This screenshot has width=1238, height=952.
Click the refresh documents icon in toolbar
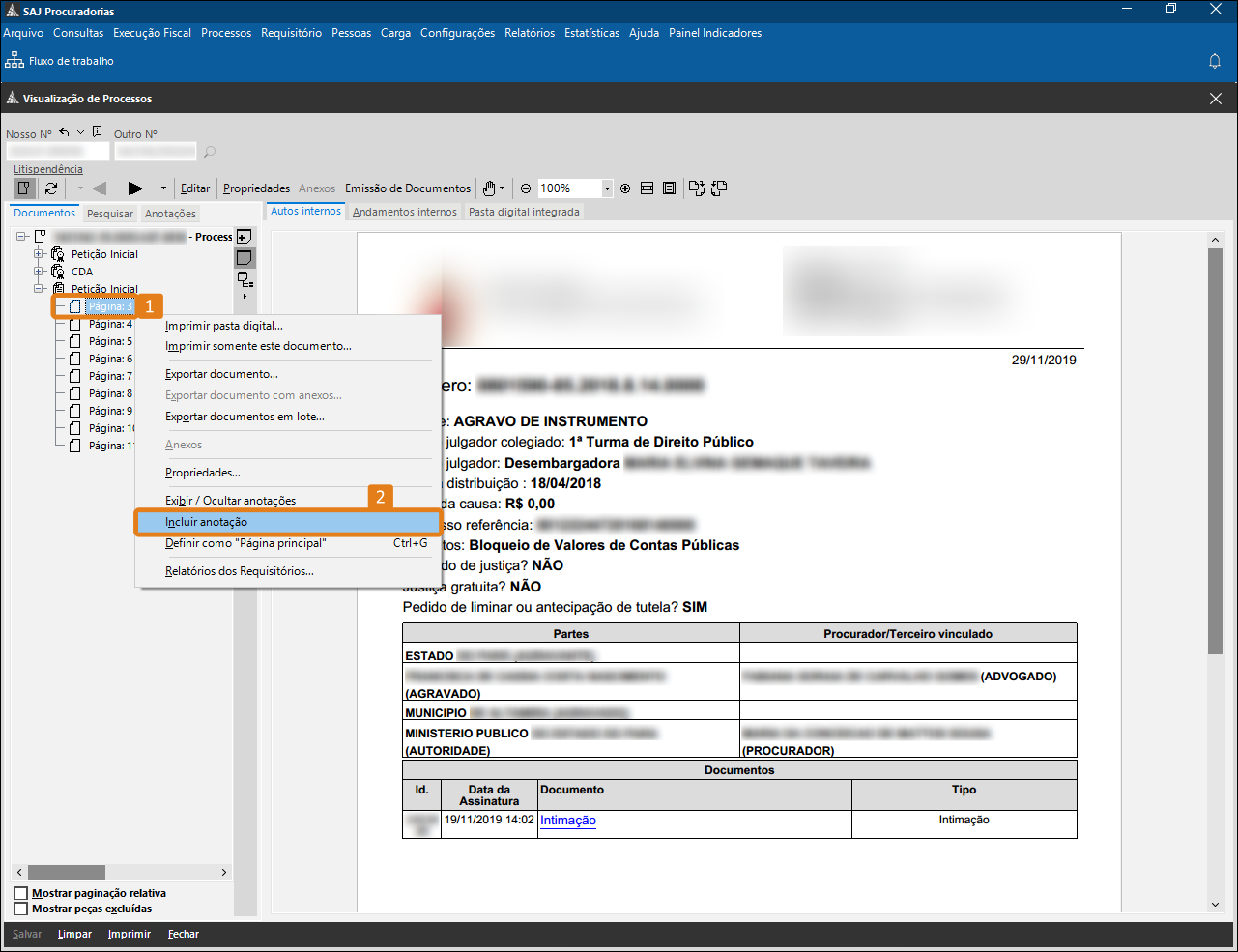[x=51, y=188]
